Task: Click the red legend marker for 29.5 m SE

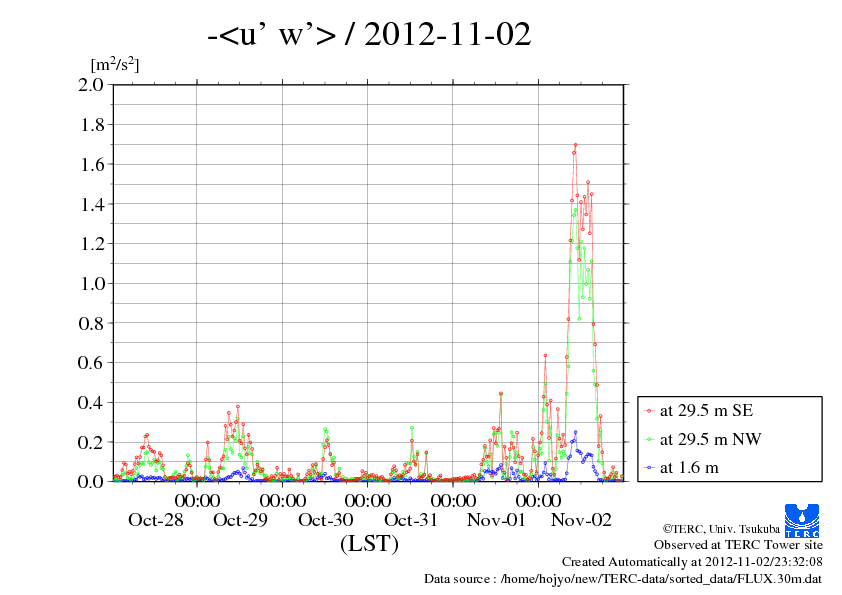Action: point(649,411)
